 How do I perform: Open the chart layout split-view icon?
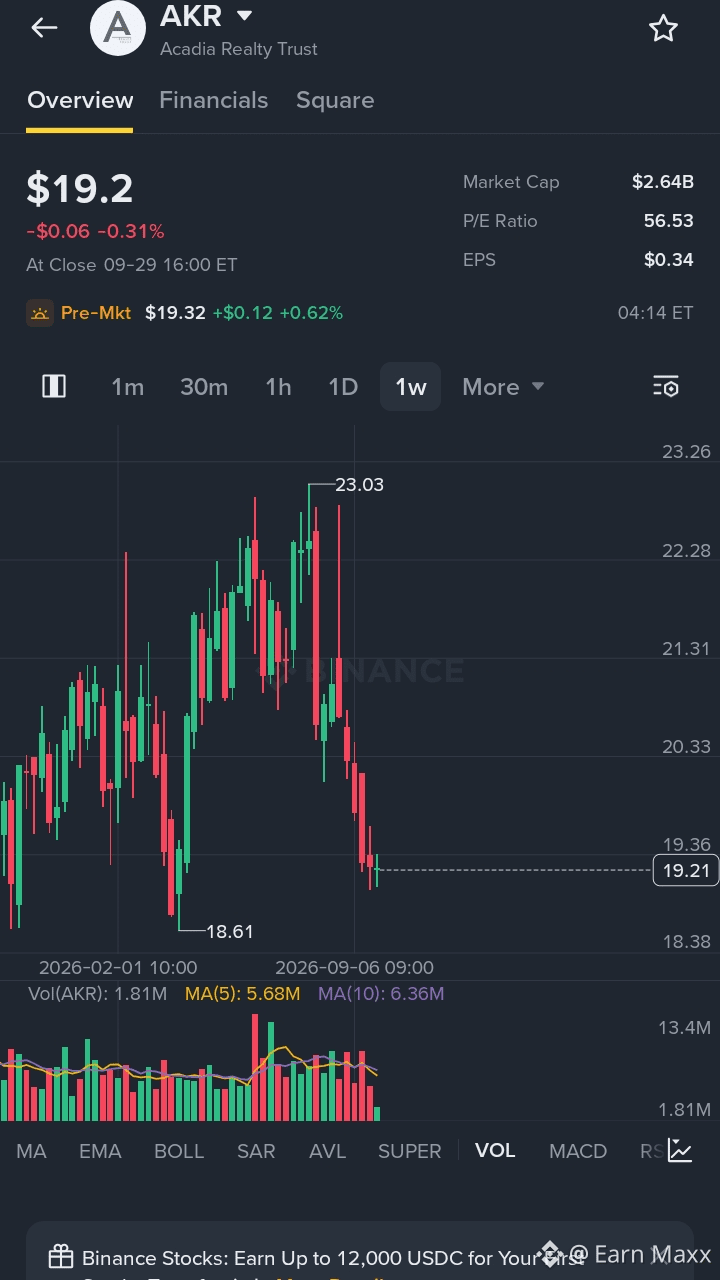click(54, 387)
